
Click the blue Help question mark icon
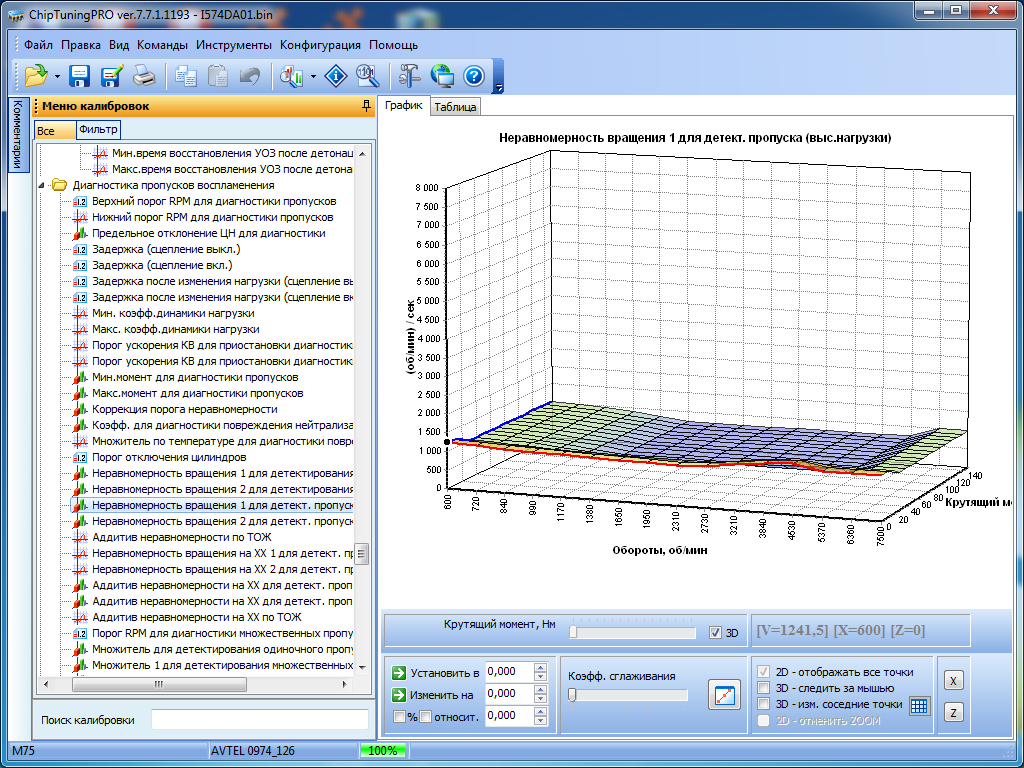(x=473, y=76)
